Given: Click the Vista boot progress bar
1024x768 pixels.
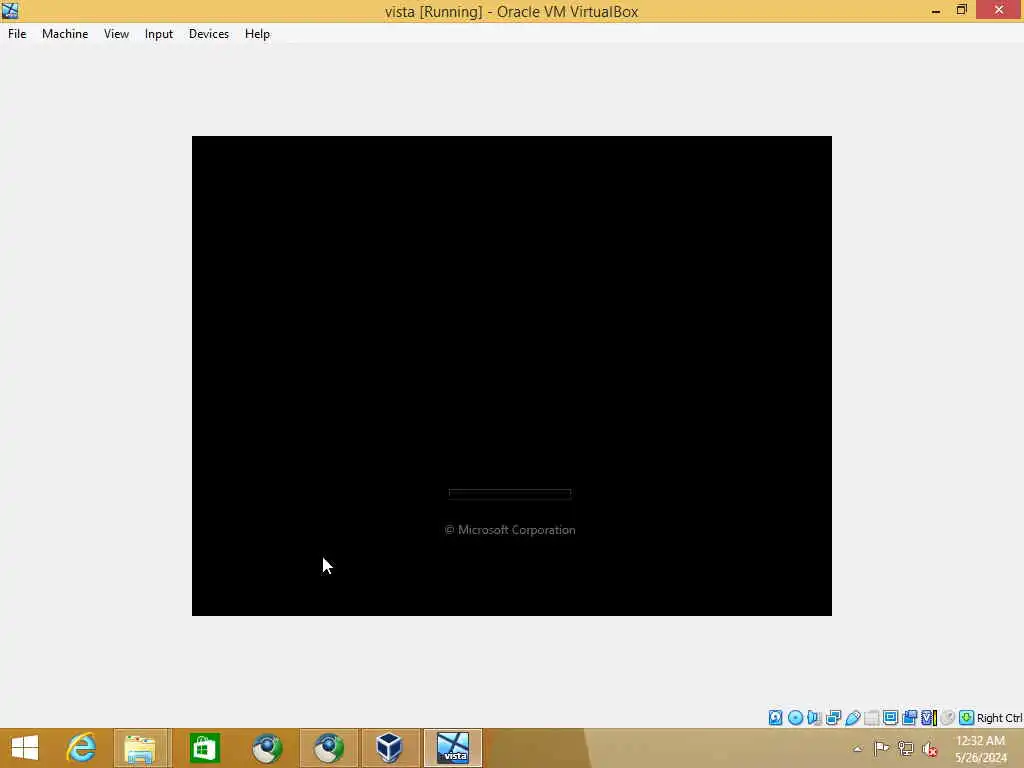Looking at the screenshot, I should (510, 494).
